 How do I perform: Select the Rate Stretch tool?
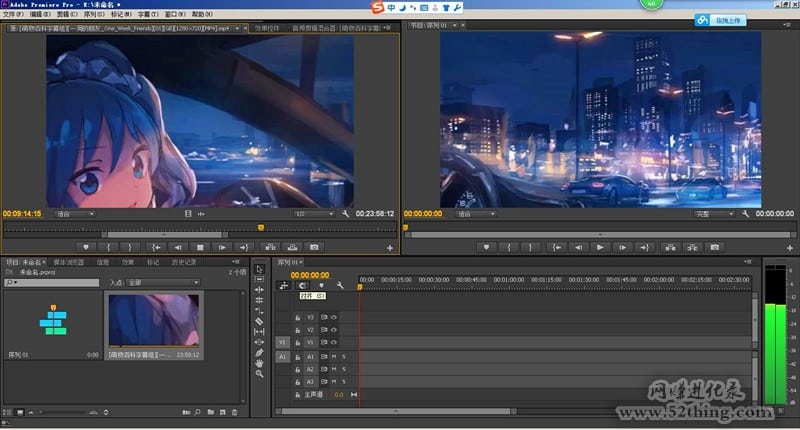tap(259, 311)
